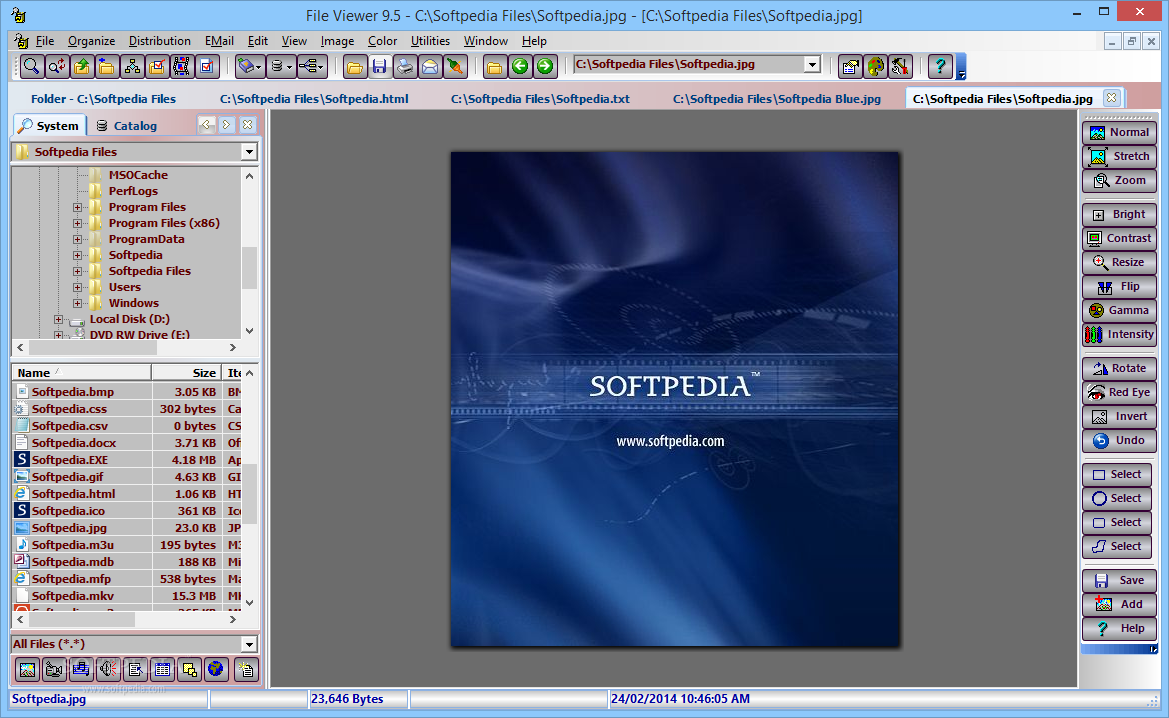This screenshot has width=1169, height=718.
Task: Click the up-folder icon with green arrow
Action: pos(81,66)
